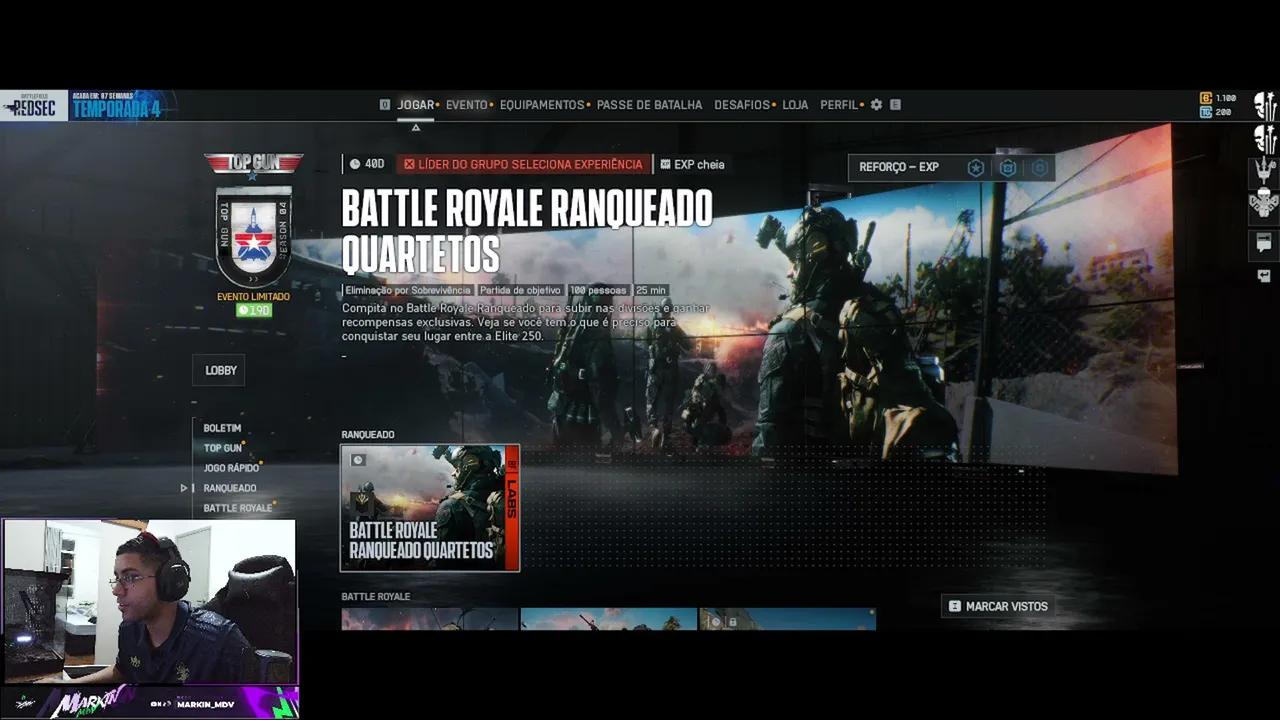Screen dimensions: 1280x720
Task: Click the dimmed last hexagon in Reforço – EXP
Action: [1040, 168]
